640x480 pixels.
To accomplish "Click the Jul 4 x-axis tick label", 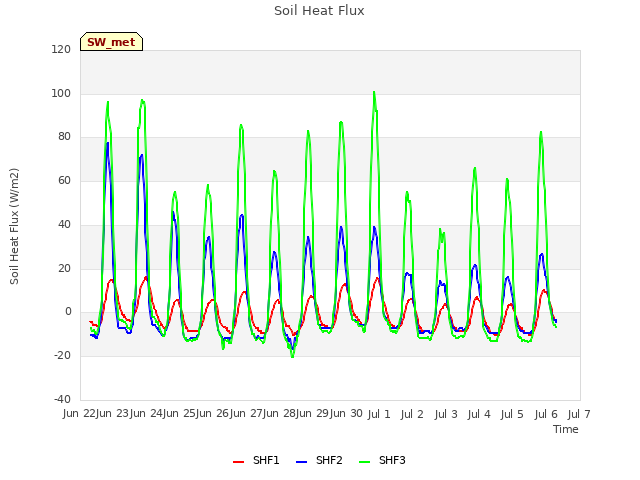I will click(479, 414).
